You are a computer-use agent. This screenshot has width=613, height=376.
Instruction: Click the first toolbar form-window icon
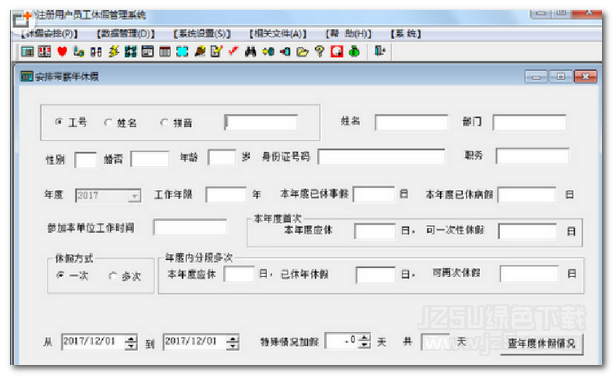27,52
